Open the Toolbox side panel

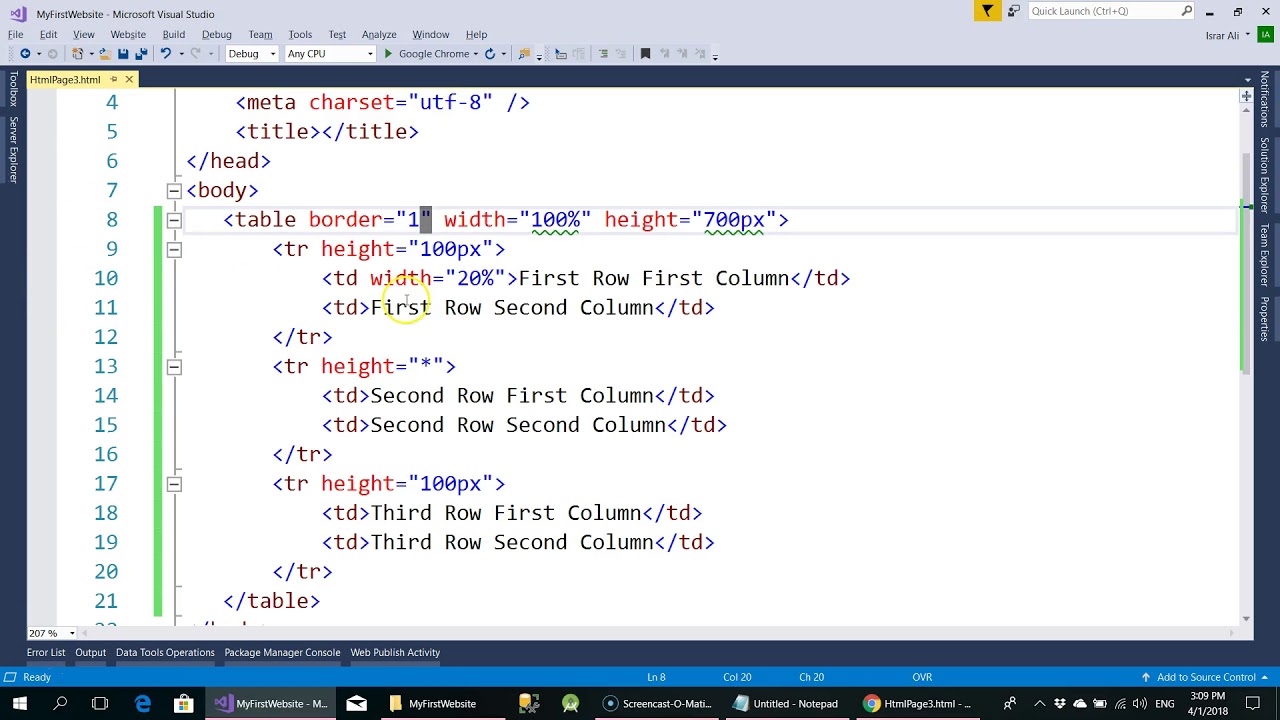coord(13,89)
